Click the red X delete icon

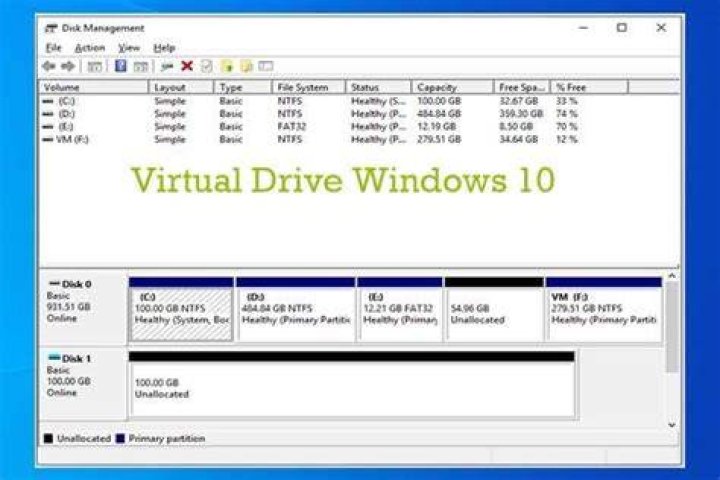(x=187, y=66)
